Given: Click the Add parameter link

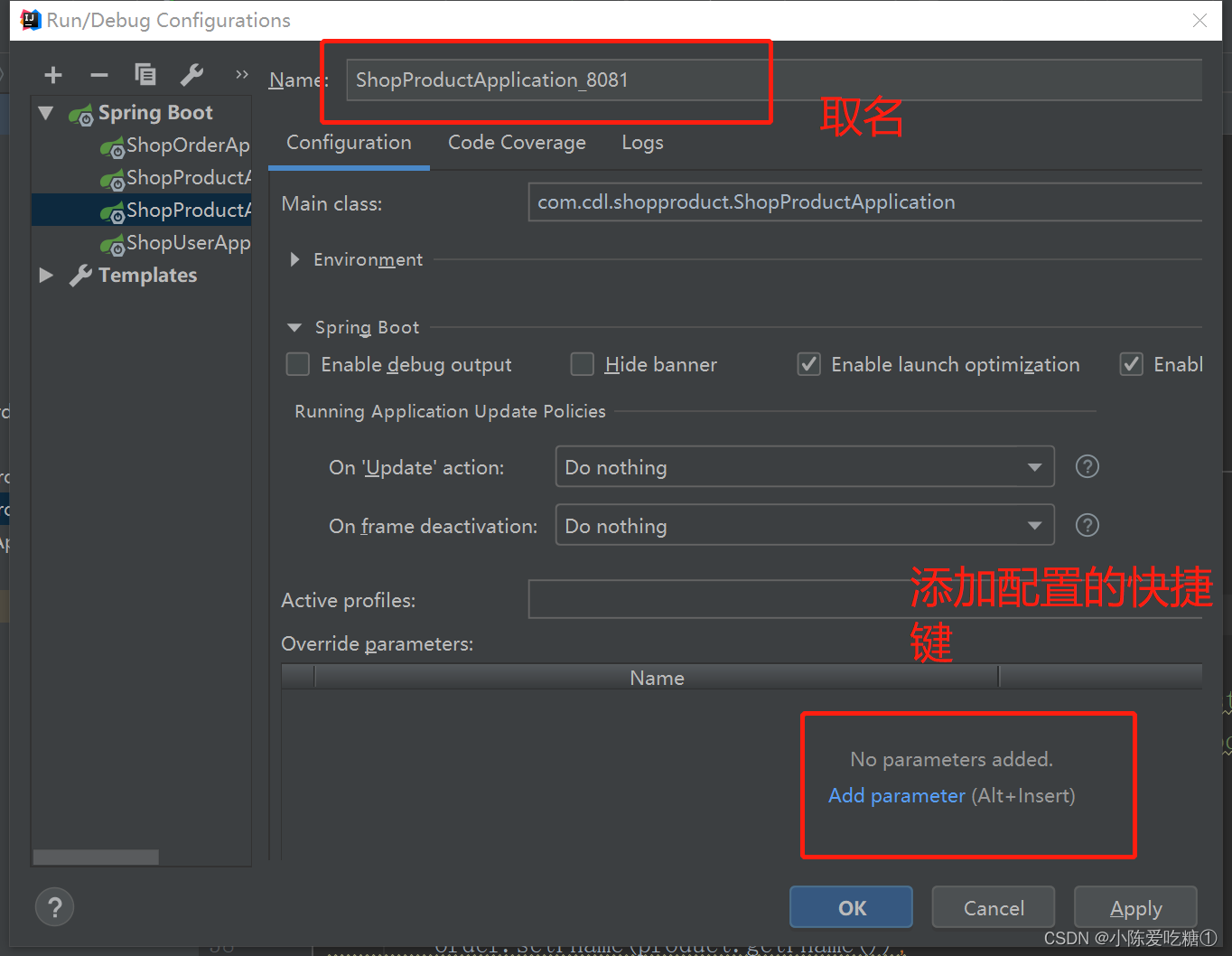Looking at the screenshot, I should 897,795.
